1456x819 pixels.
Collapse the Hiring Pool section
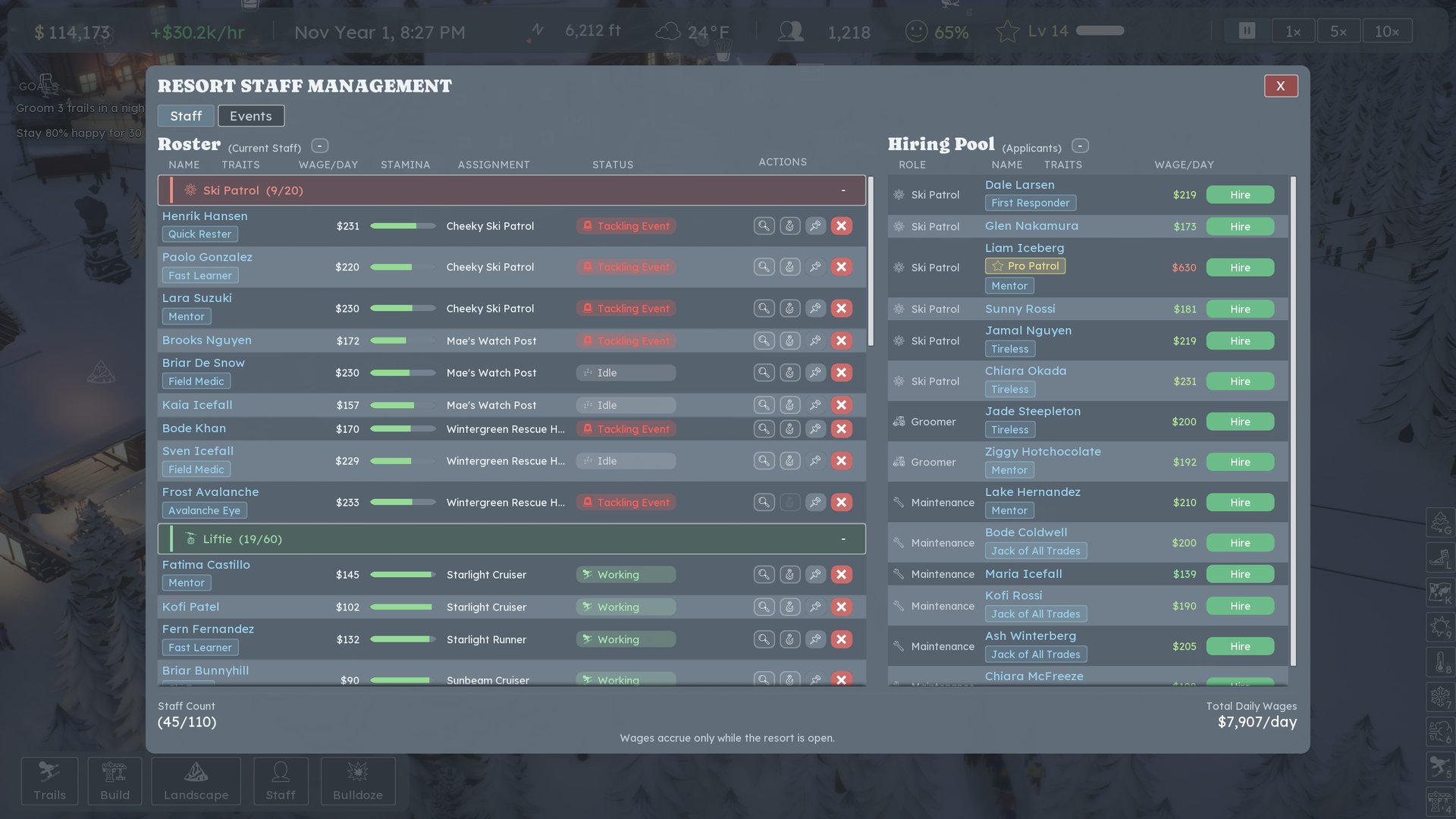(1081, 146)
